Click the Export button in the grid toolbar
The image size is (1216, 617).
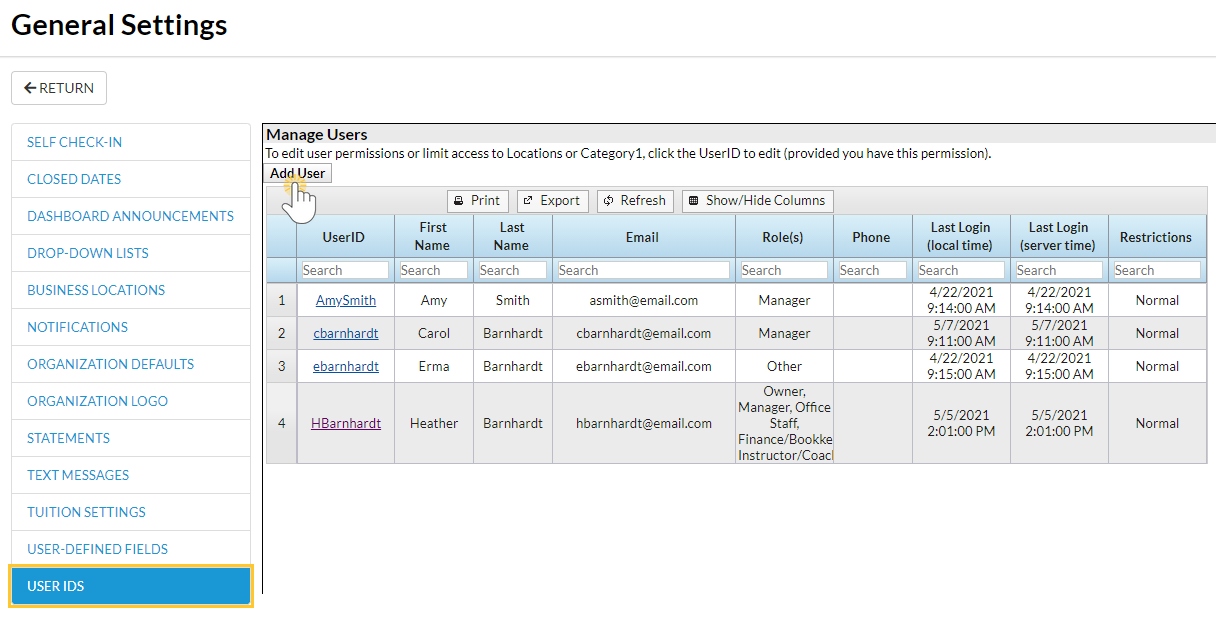coord(552,201)
